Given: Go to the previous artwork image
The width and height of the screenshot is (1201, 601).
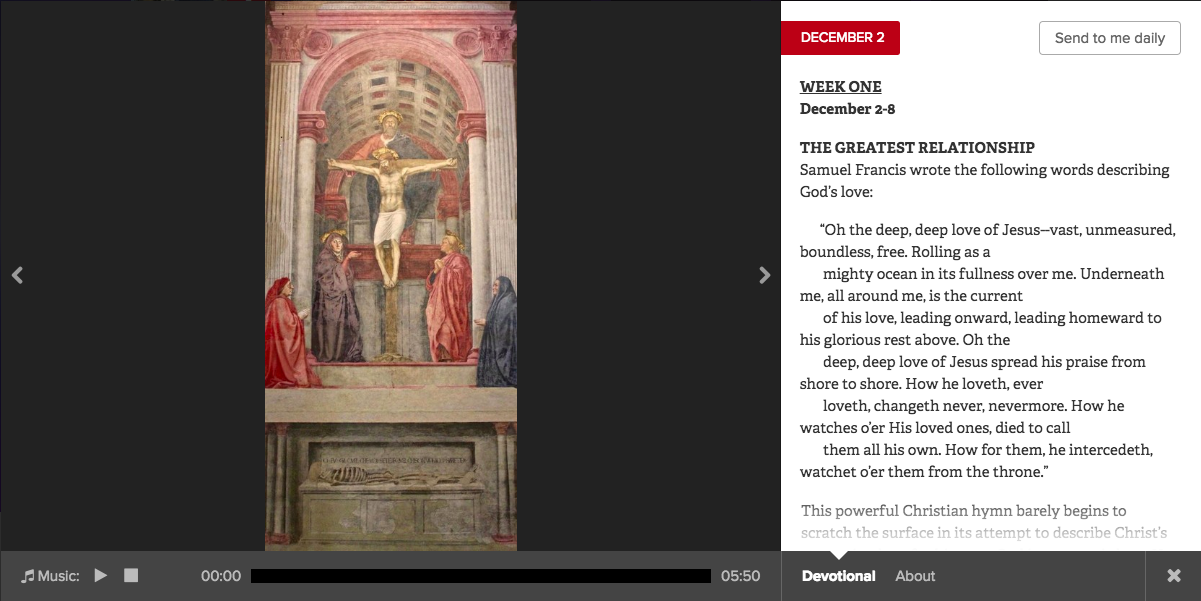Looking at the screenshot, I should point(17,275).
